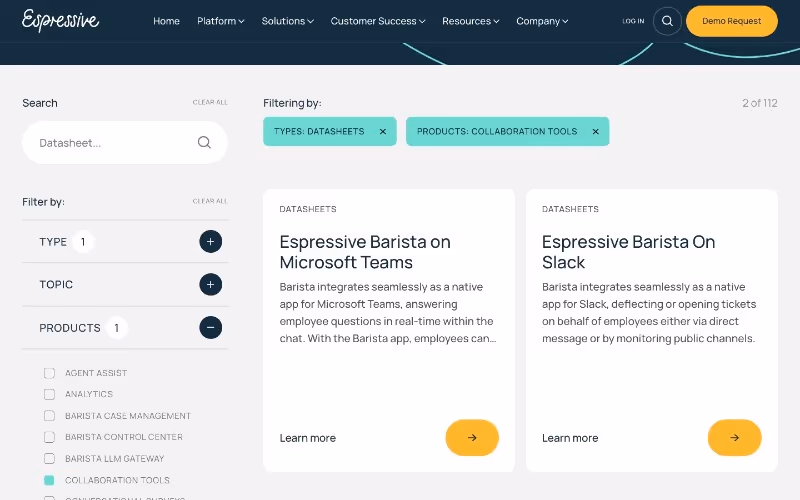This screenshot has height=500, width=800.
Task: Click the Demo Request button
Action: tap(732, 21)
